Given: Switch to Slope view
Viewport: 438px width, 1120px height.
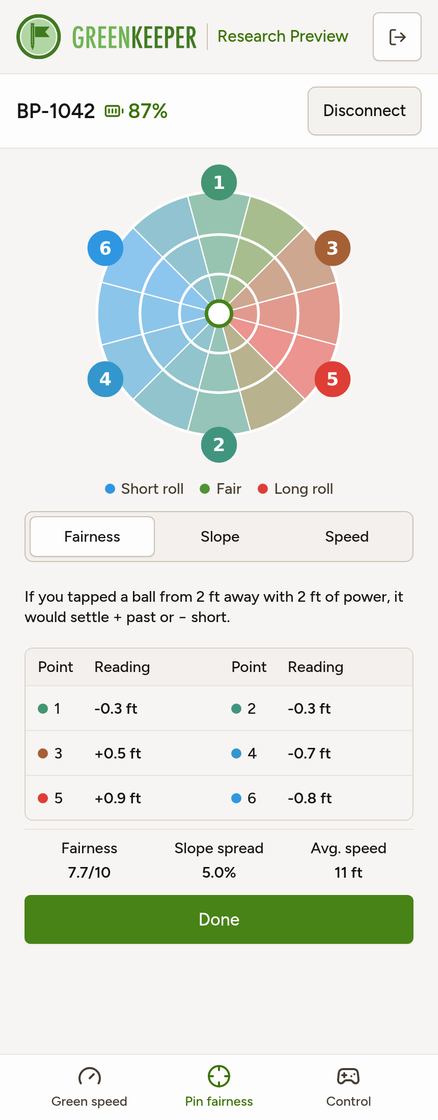Looking at the screenshot, I should [x=219, y=536].
